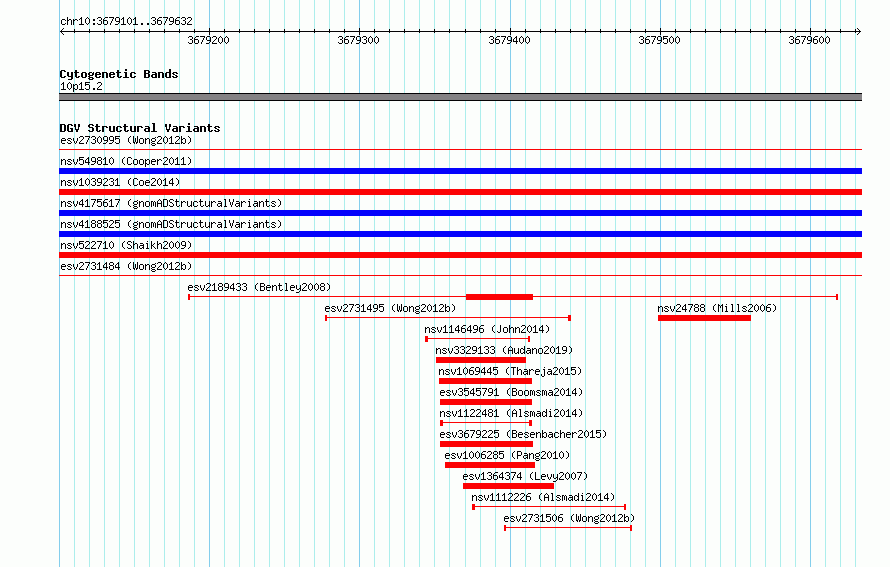
Task: Open nsv4188525 (gnomADStructuralVariants) label
Action: pos(171,224)
